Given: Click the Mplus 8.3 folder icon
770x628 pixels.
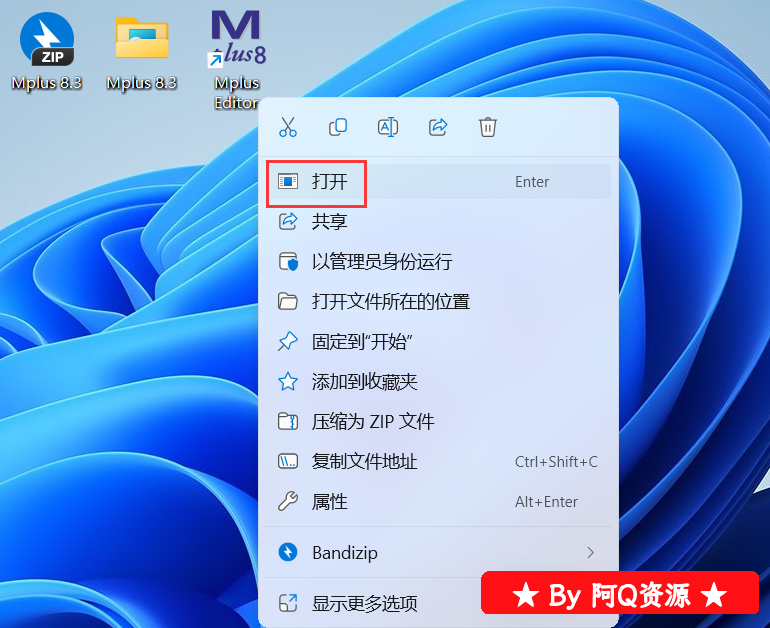Looking at the screenshot, I should point(142,38).
